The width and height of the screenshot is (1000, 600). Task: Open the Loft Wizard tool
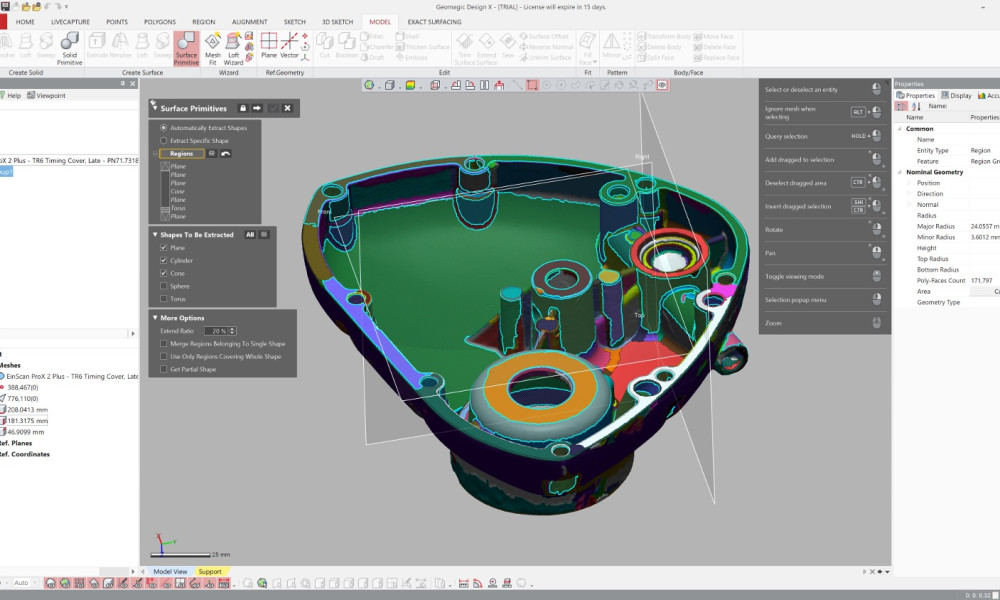(x=233, y=48)
